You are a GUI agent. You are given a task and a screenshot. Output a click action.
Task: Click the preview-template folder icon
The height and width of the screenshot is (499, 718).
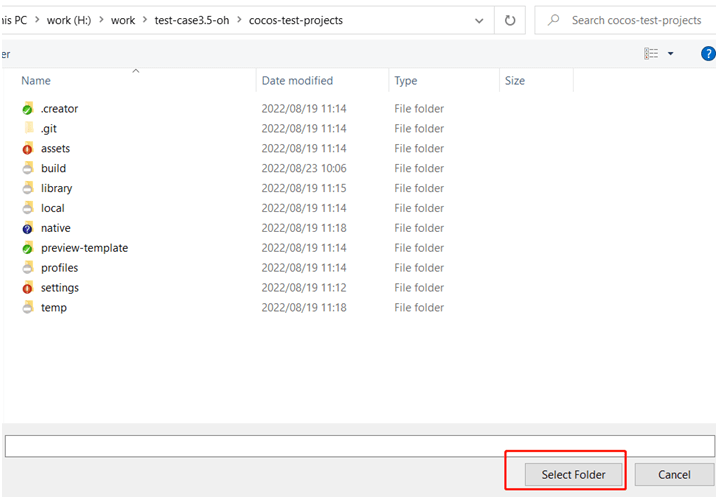28,248
